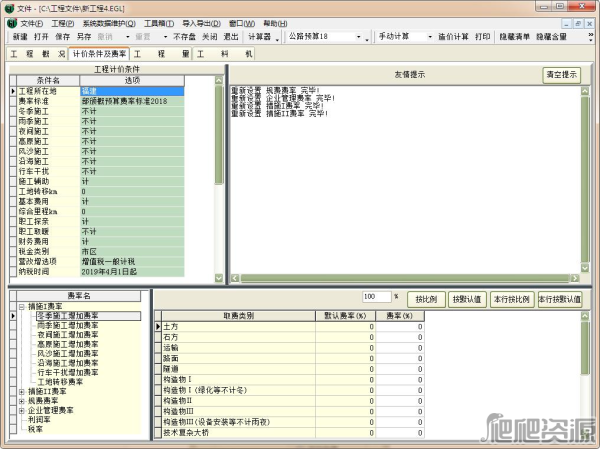
Task: Click the 清空提示 button
Action: (561, 75)
